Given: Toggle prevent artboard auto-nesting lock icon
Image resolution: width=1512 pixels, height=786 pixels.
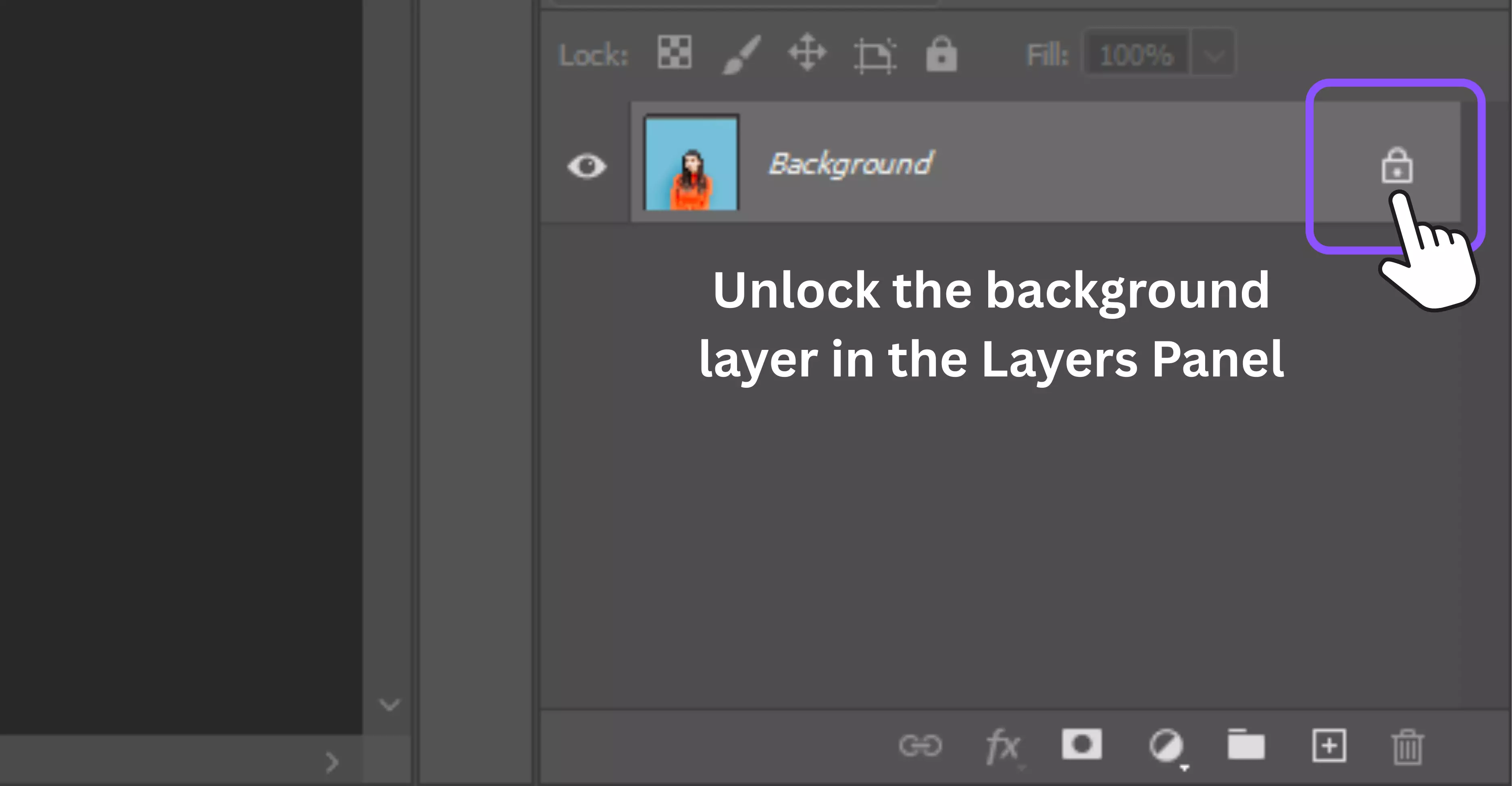Looking at the screenshot, I should point(875,56).
